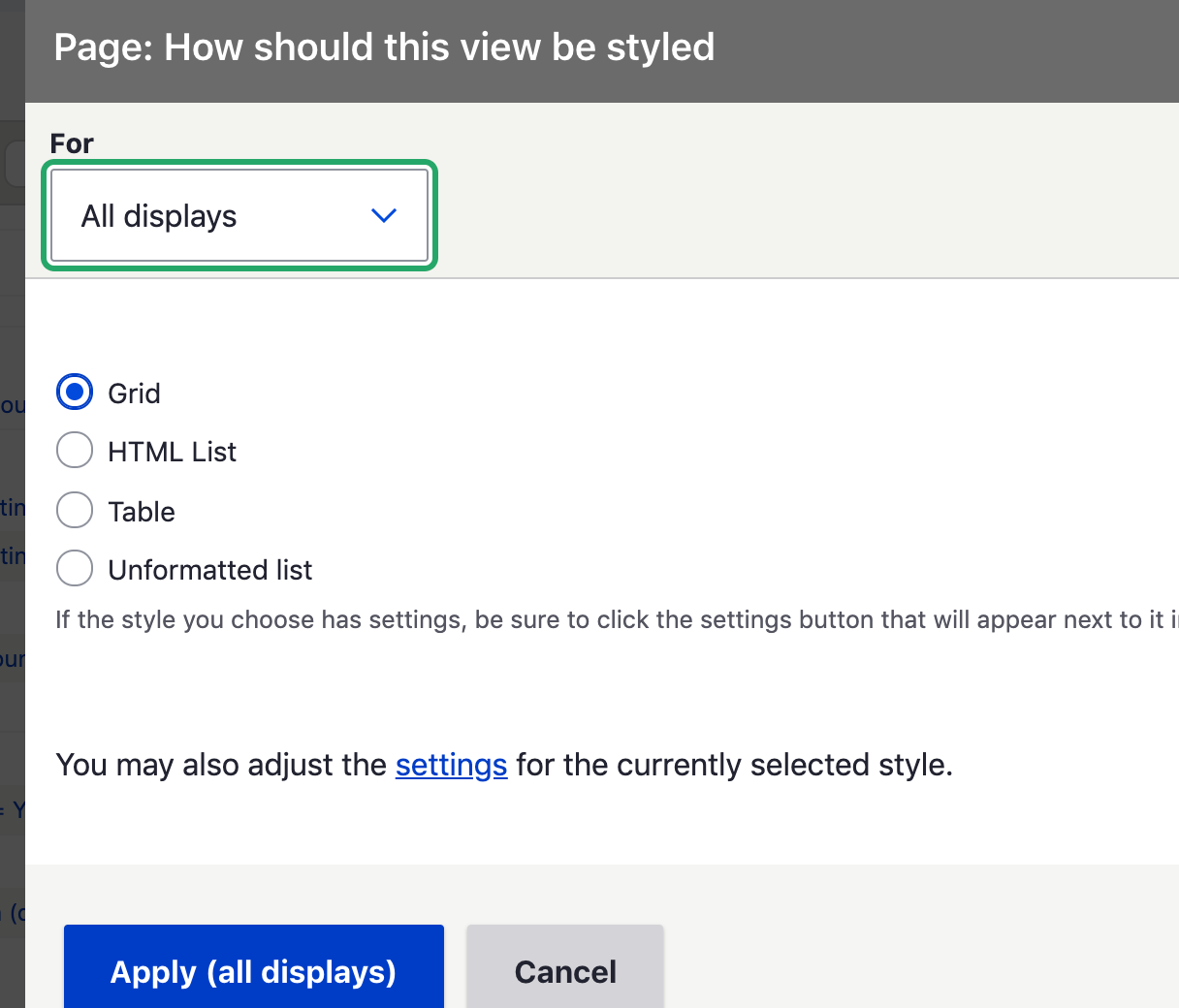The image size is (1179, 1008).
Task: Open the "All displays" For dropdown
Action: tap(239, 215)
